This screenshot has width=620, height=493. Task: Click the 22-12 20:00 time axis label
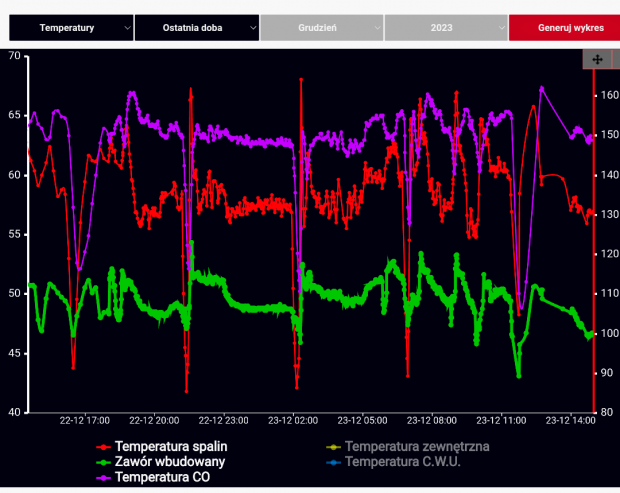(x=154, y=421)
